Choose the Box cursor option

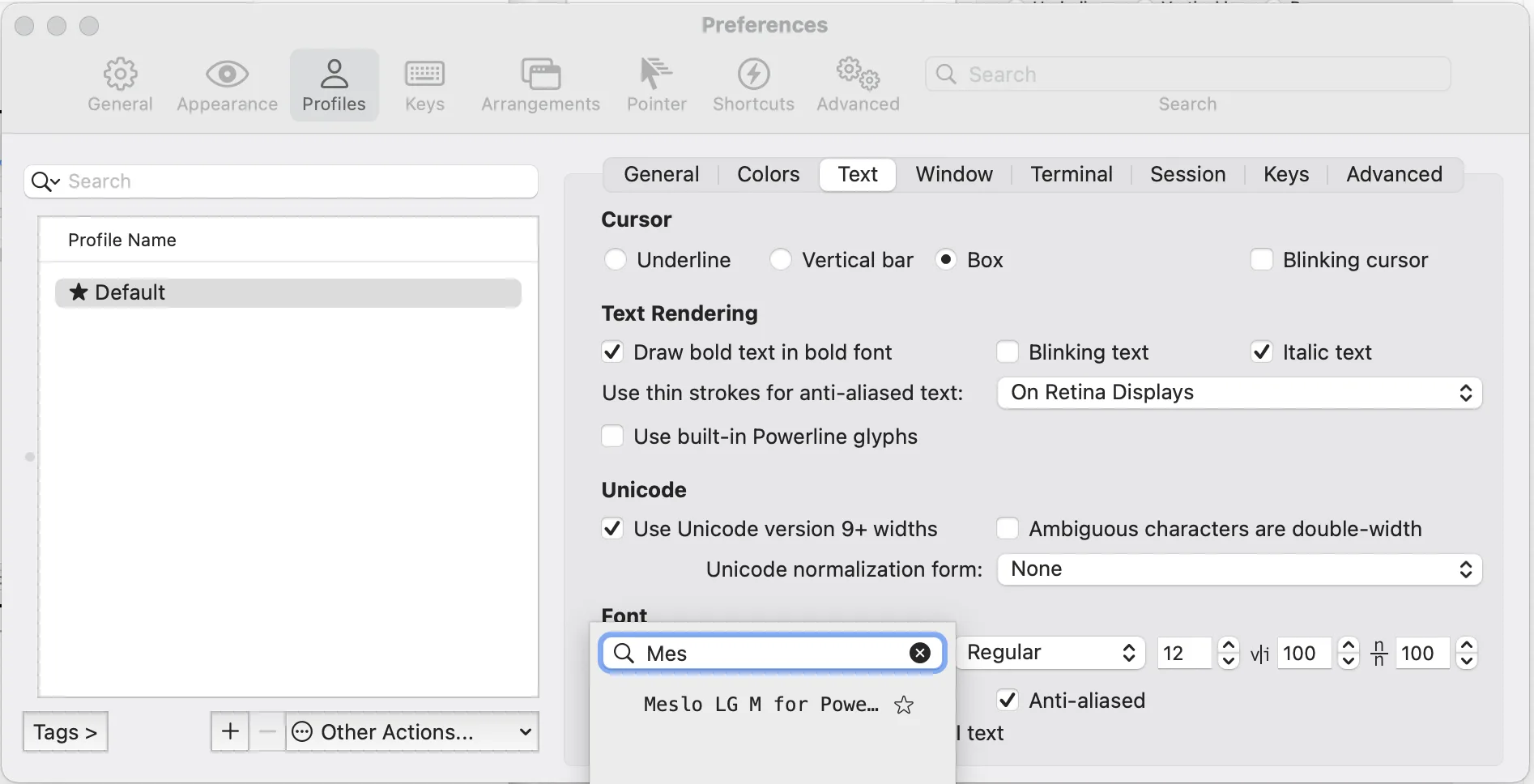(x=946, y=260)
